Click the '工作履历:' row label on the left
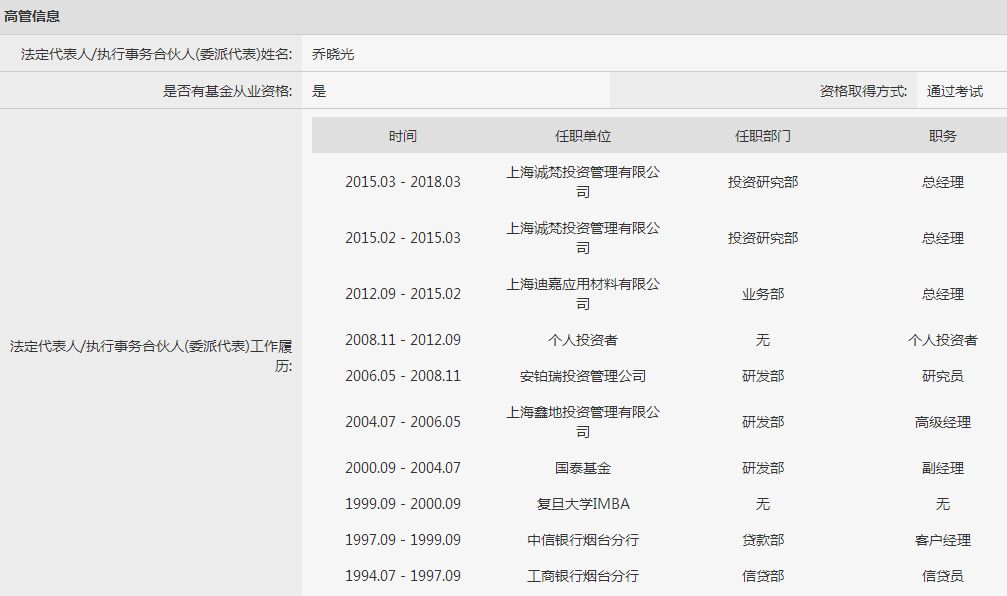 click(x=151, y=356)
